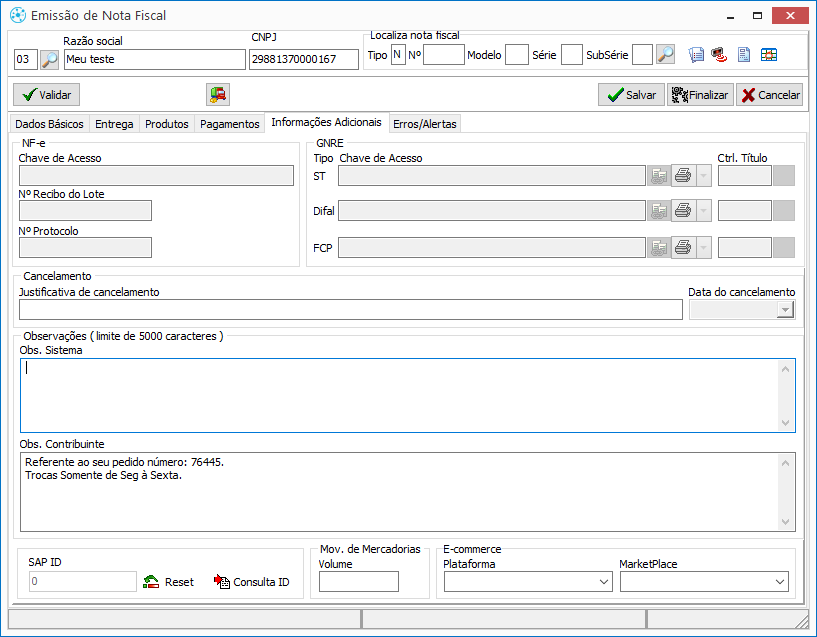817x637 pixels.
Task: Cancel the nota fiscal with Cancelar
Action: point(770,95)
